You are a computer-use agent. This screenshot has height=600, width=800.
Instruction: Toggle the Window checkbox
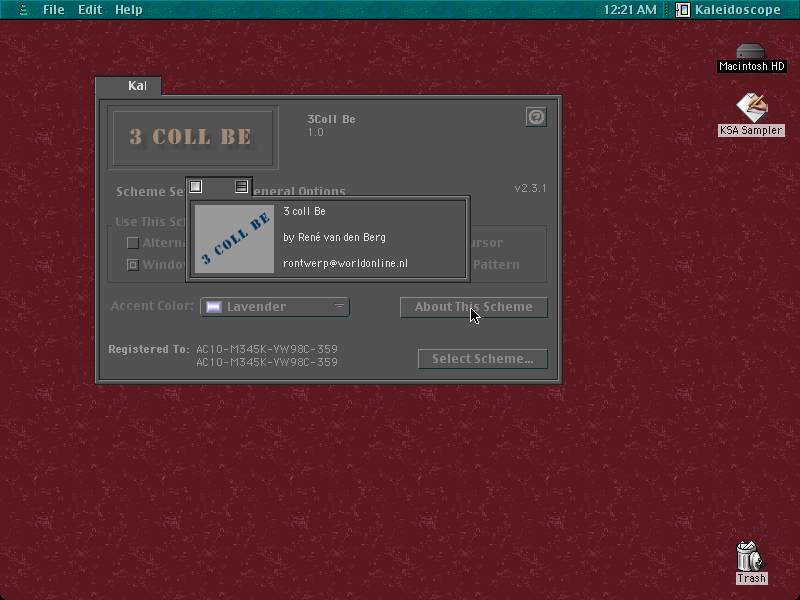133,265
